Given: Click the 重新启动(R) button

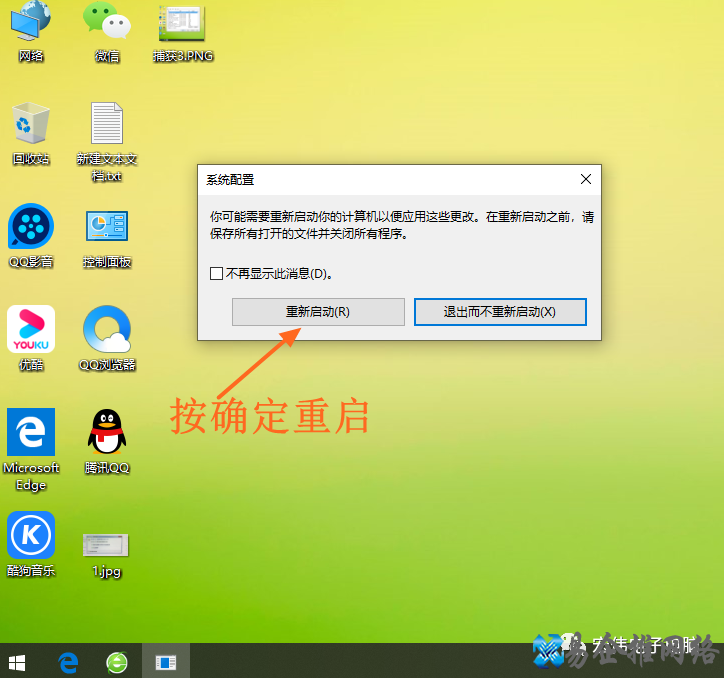Looking at the screenshot, I should point(318,312).
